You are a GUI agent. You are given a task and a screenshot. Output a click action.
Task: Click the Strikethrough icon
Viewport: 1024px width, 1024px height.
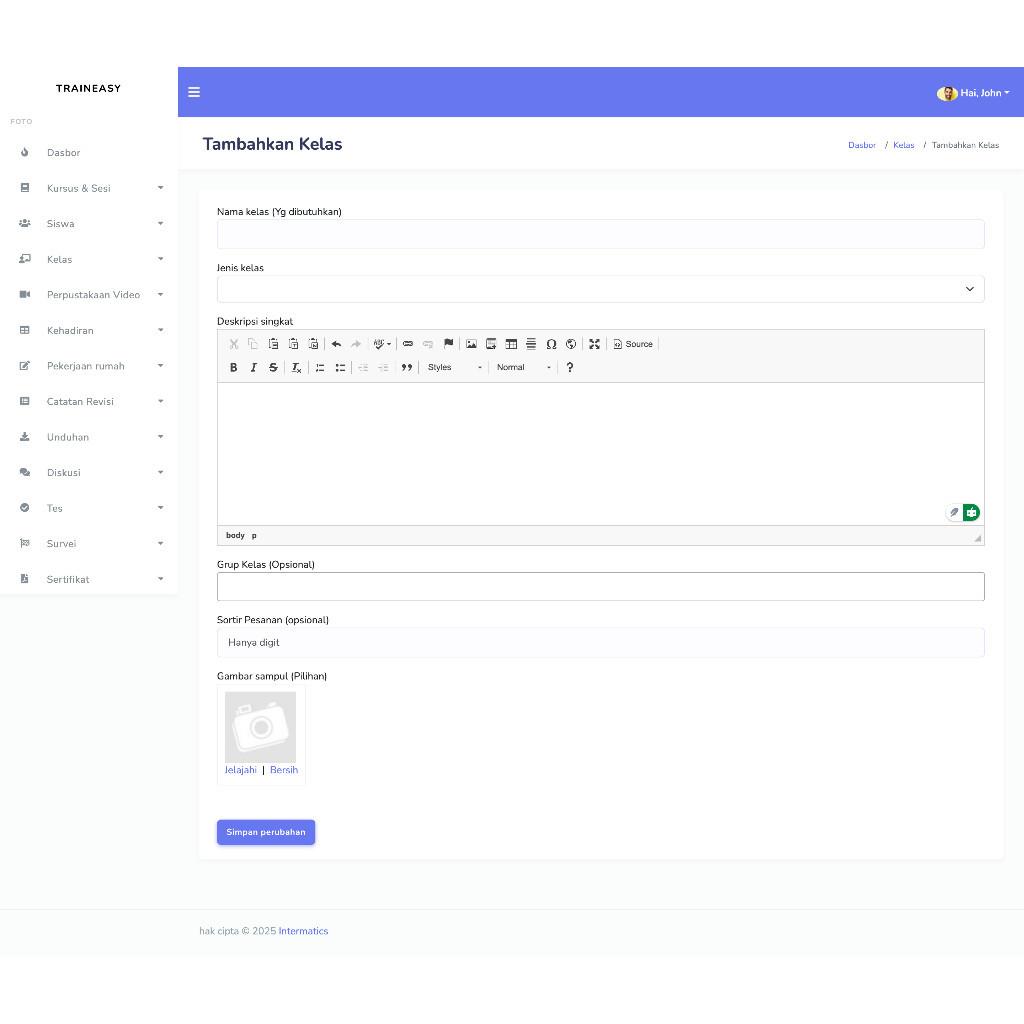(273, 368)
